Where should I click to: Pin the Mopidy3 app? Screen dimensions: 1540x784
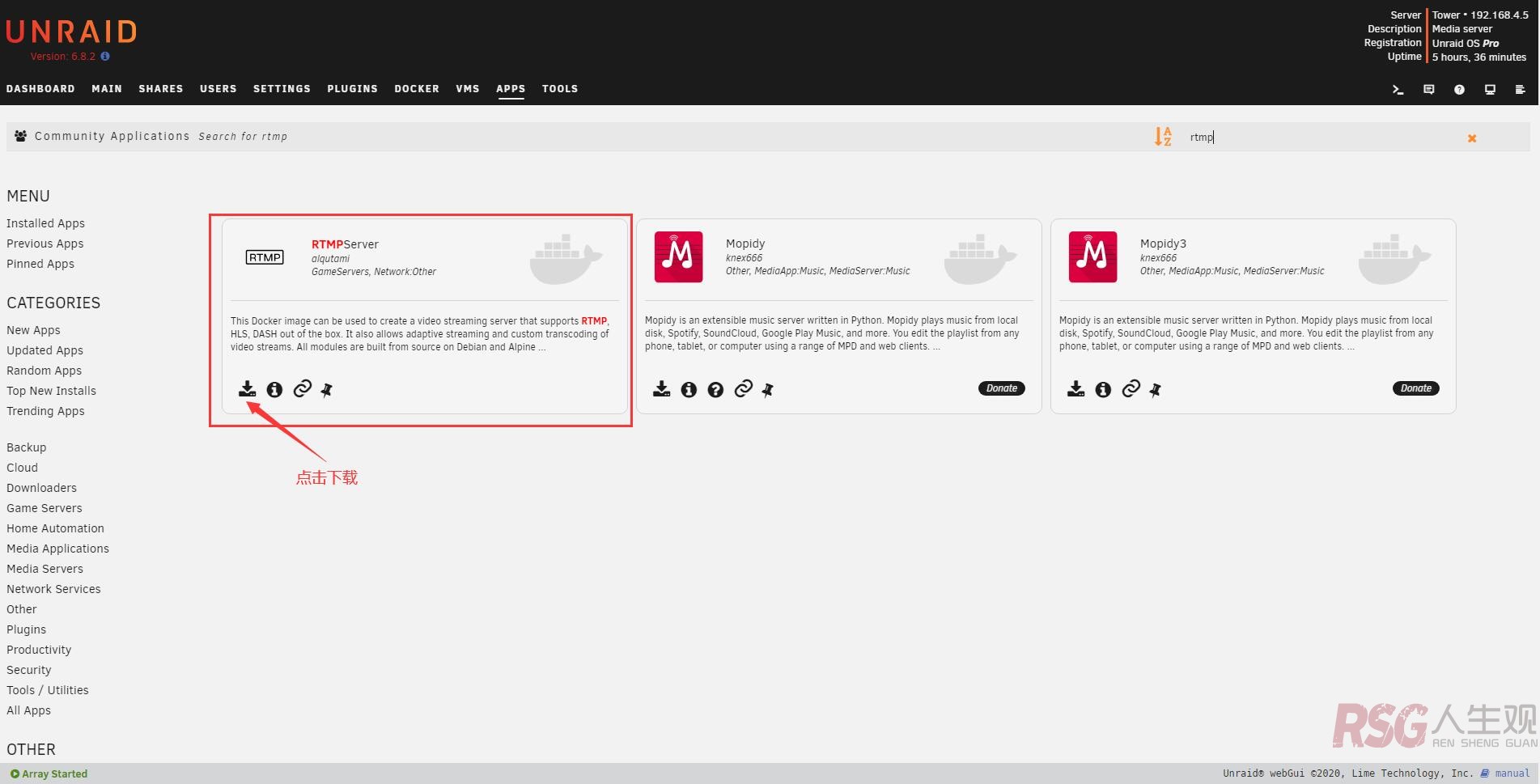point(1156,391)
